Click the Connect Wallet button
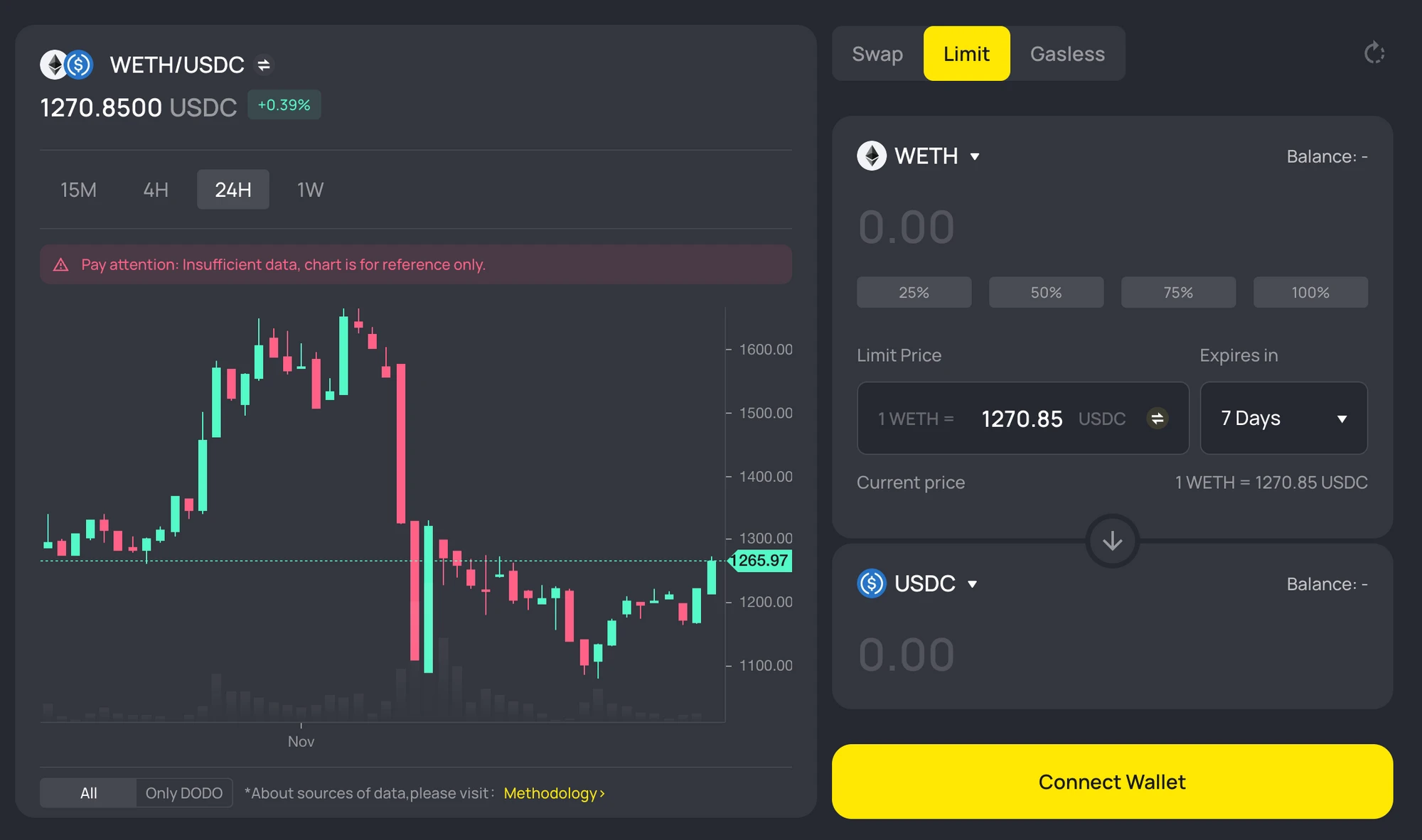Viewport: 1422px width, 840px height. 1112,782
